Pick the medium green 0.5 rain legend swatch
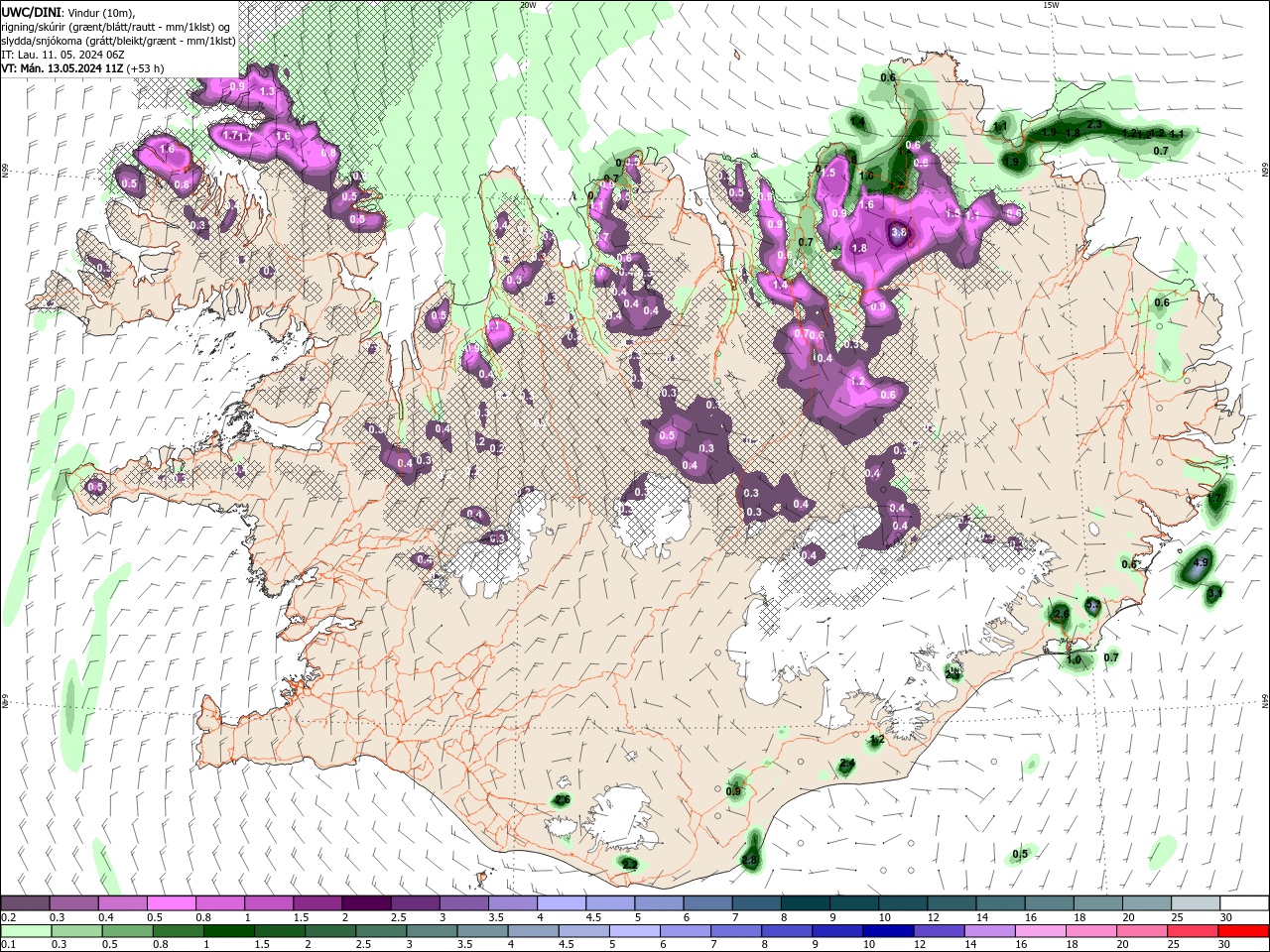The image size is (1270, 952). pyautogui.click(x=127, y=931)
